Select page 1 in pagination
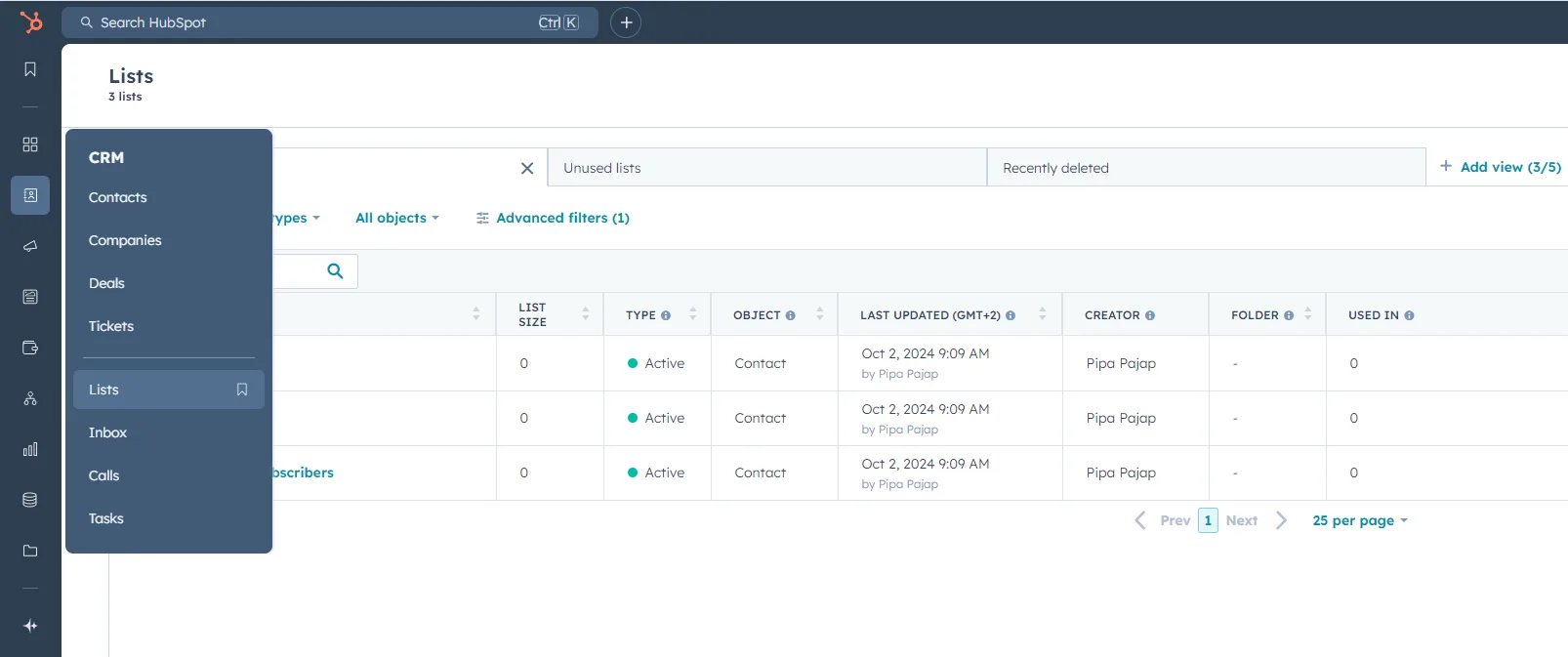Image resolution: width=1568 pixels, height=657 pixels. pyautogui.click(x=1208, y=520)
